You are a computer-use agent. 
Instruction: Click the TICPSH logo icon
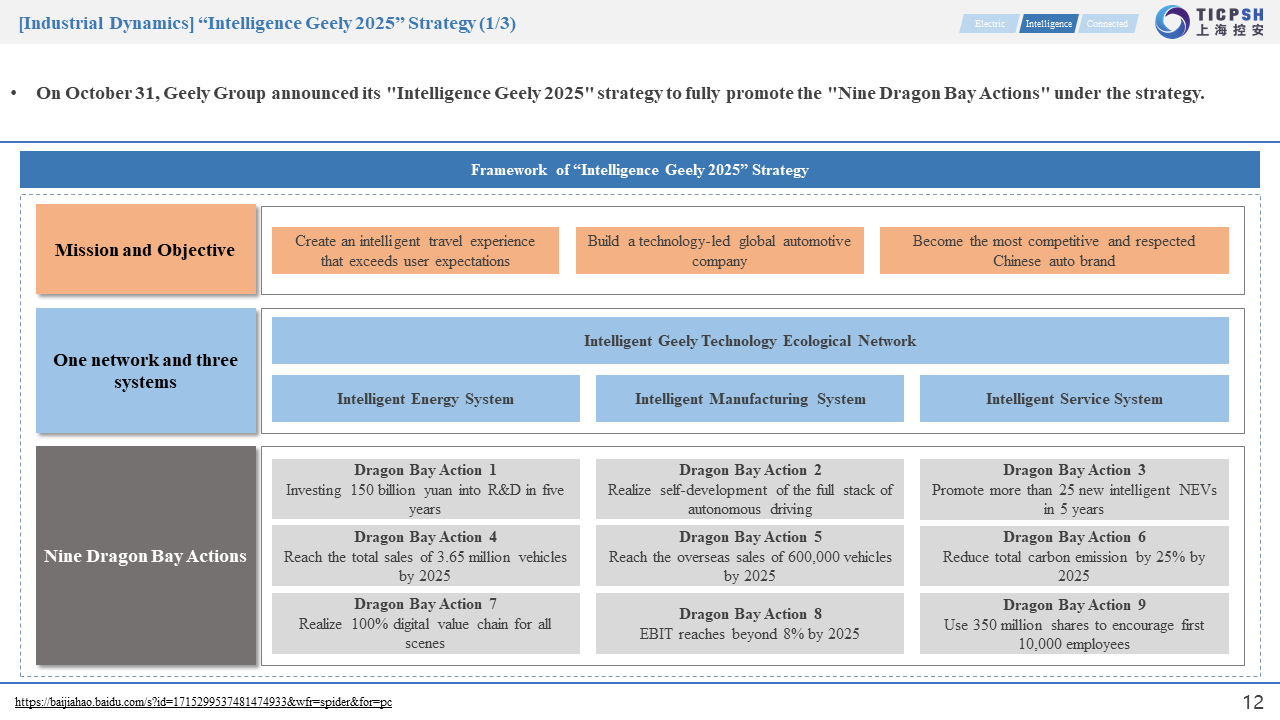tap(1172, 22)
